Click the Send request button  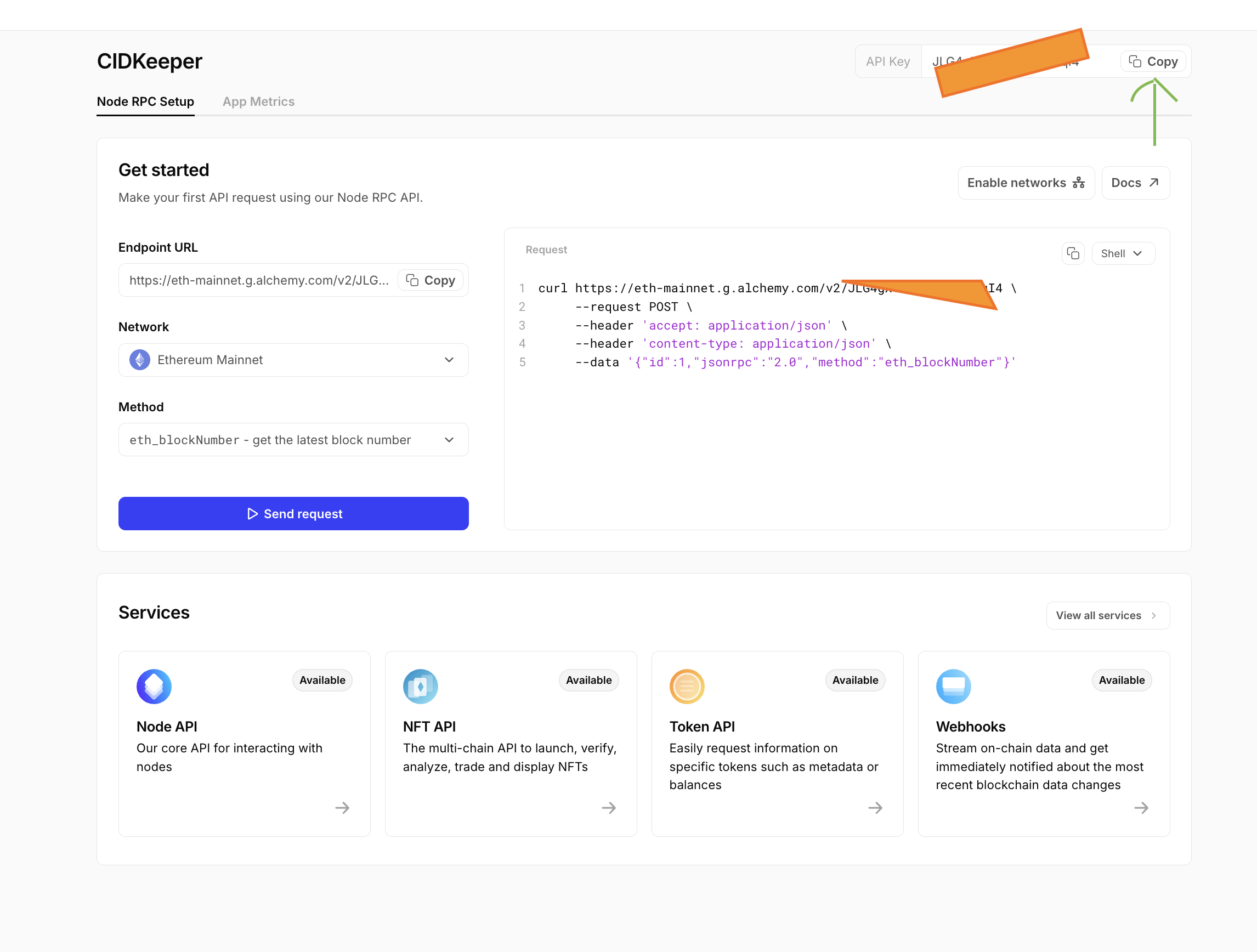[x=293, y=513]
